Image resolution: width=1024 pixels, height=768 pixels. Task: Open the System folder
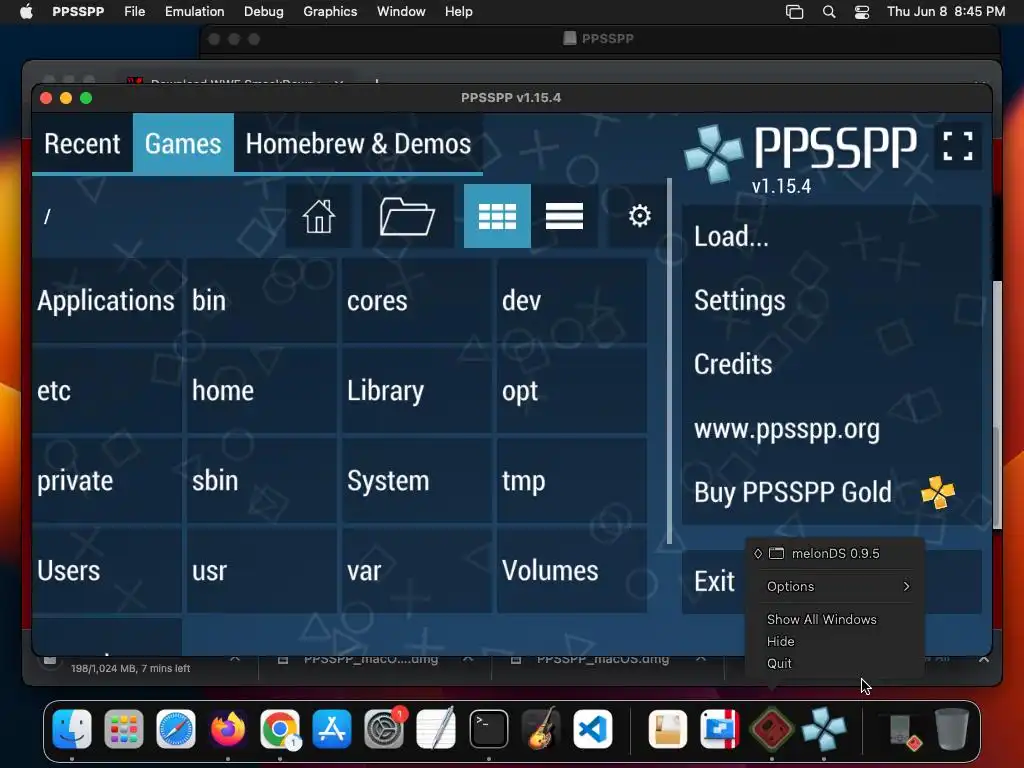pyautogui.click(x=417, y=481)
